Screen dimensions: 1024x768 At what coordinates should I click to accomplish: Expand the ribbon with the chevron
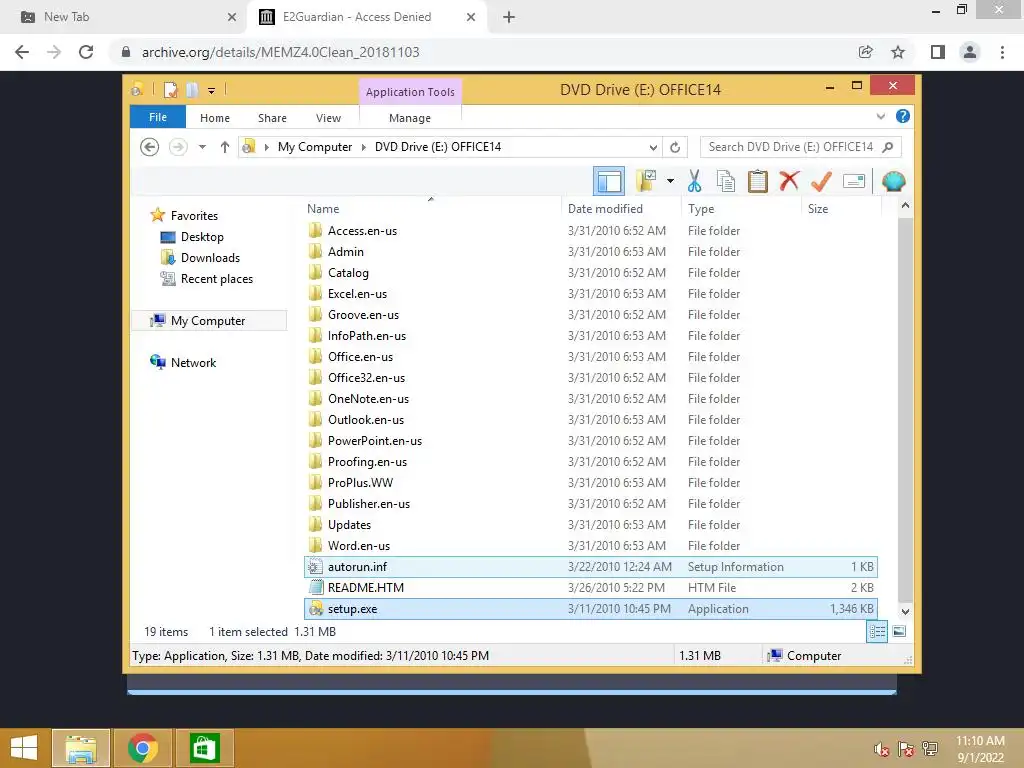880,116
